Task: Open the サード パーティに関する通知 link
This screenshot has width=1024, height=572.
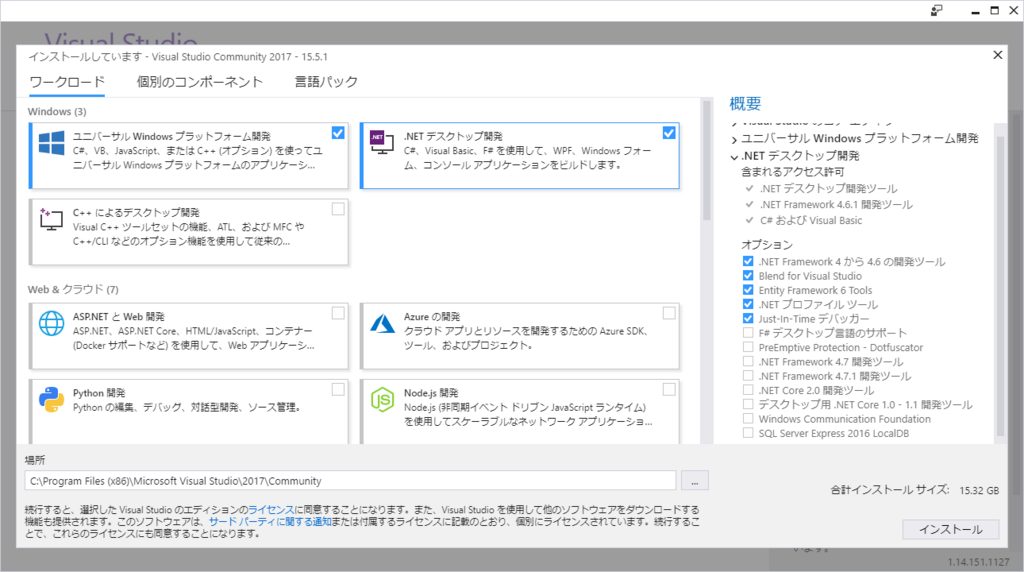Action: (270, 522)
